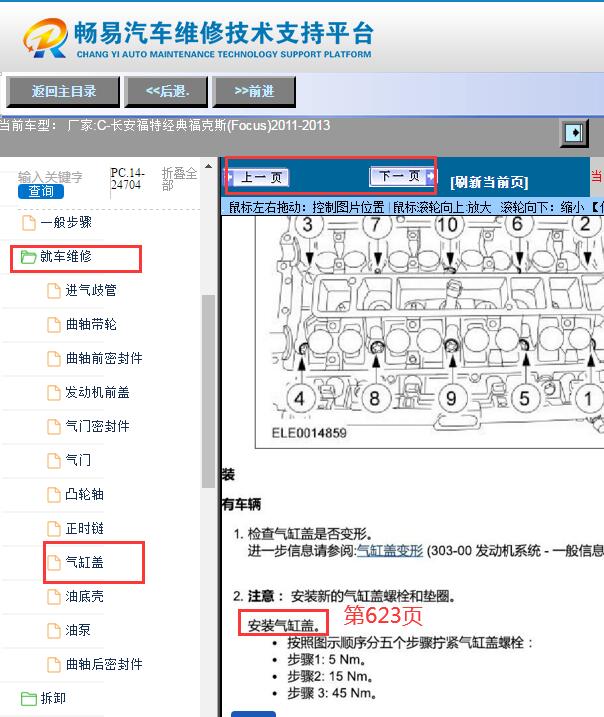Image resolution: width=604 pixels, height=717 pixels.
Task: Click 返回主目录 button
Action: coord(63,91)
